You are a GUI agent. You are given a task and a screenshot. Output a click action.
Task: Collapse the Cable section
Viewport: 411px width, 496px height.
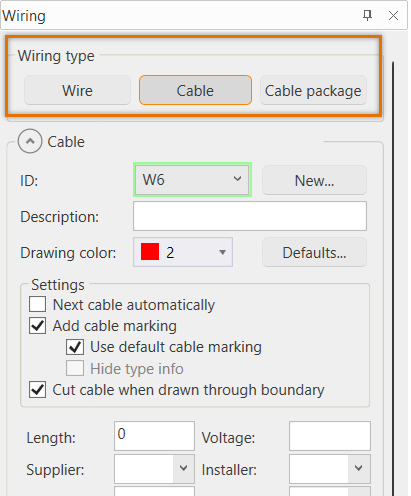tap(30, 141)
